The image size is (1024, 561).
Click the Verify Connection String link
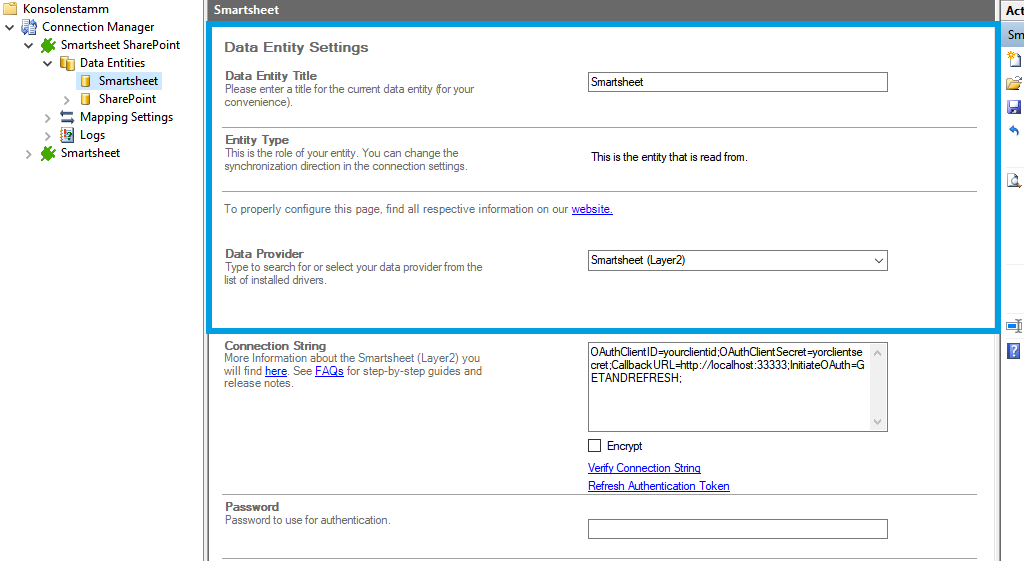pos(644,468)
